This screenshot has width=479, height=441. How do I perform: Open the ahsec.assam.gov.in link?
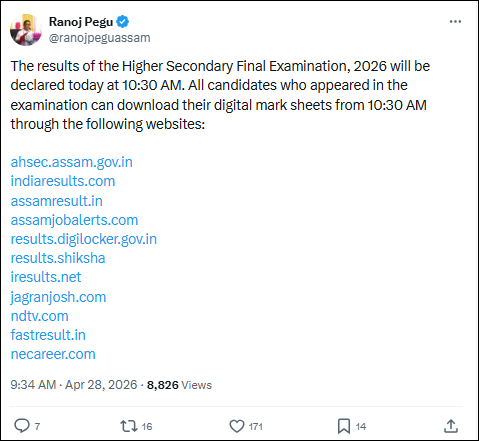pyautogui.click(x=72, y=162)
